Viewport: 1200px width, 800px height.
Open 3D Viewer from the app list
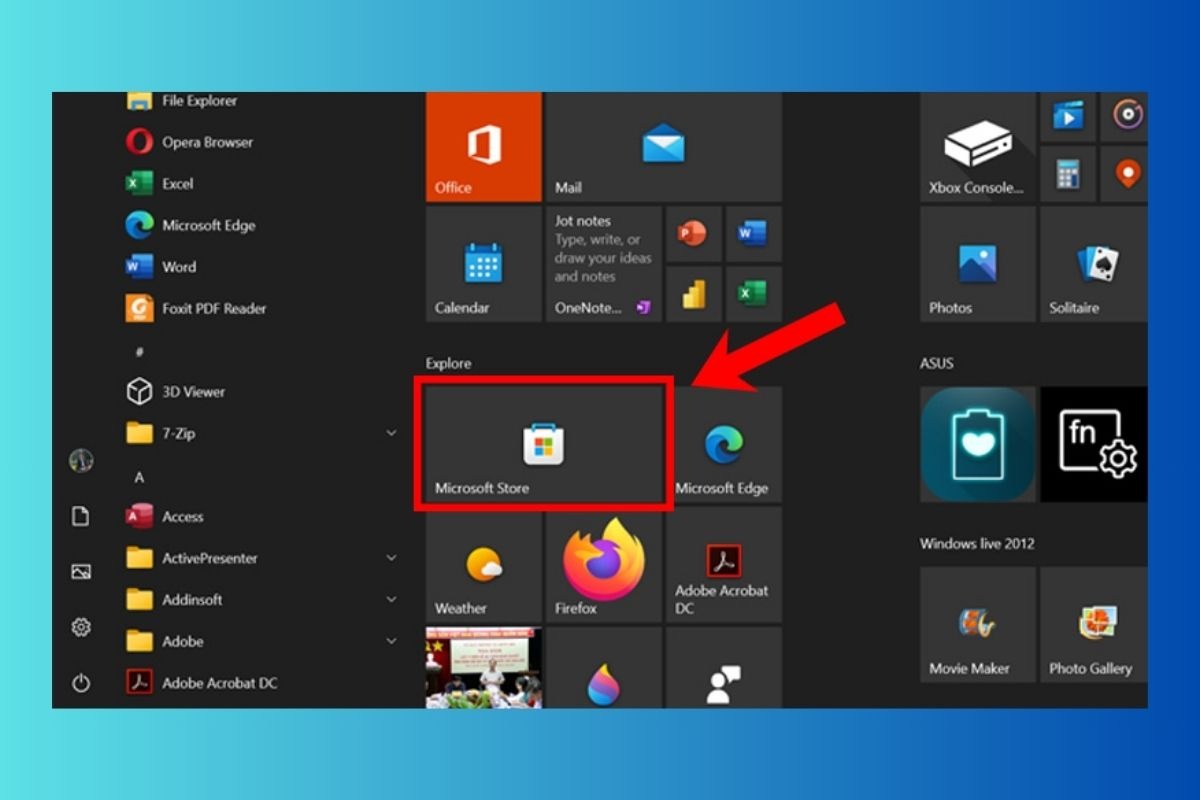262,392
